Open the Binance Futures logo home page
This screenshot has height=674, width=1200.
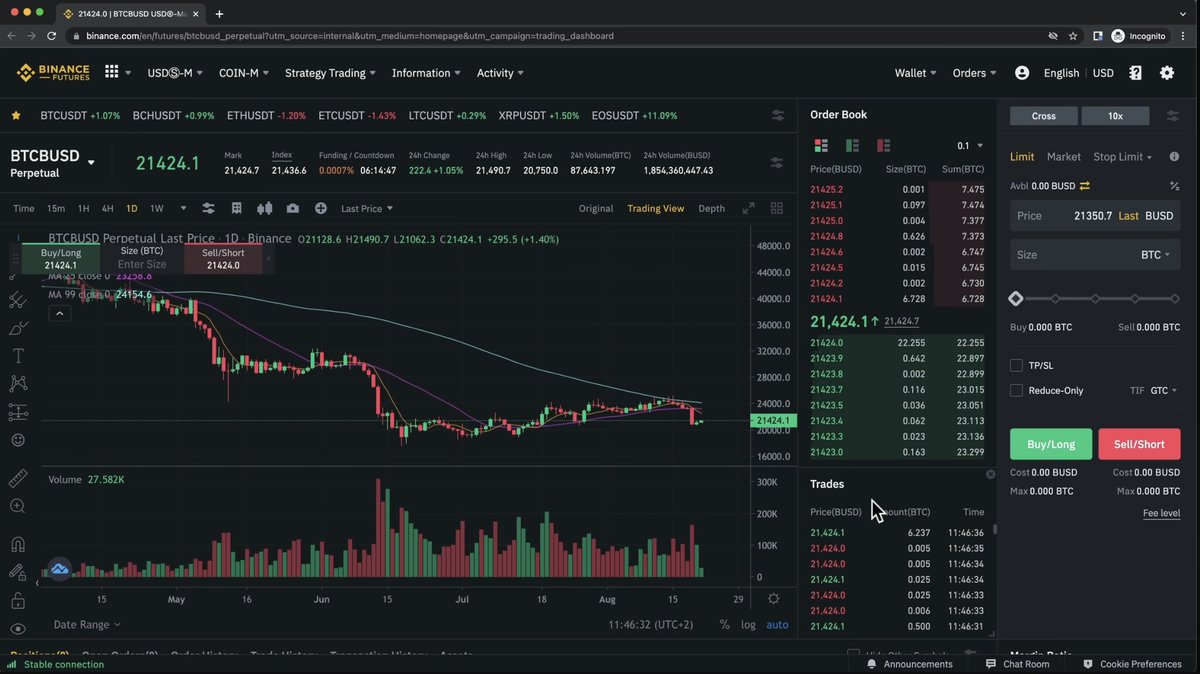[53, 73]
